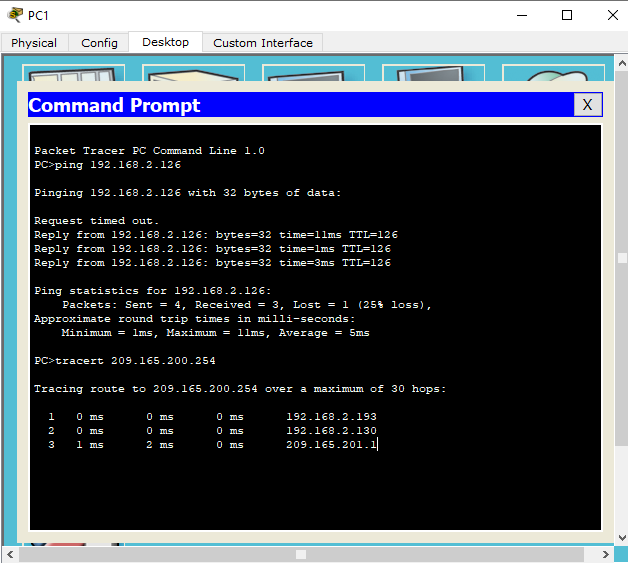Click the 'Pinging 192.168.2.126 with 32 bytes' line
The image size is (628, 563).
[187, 193]
